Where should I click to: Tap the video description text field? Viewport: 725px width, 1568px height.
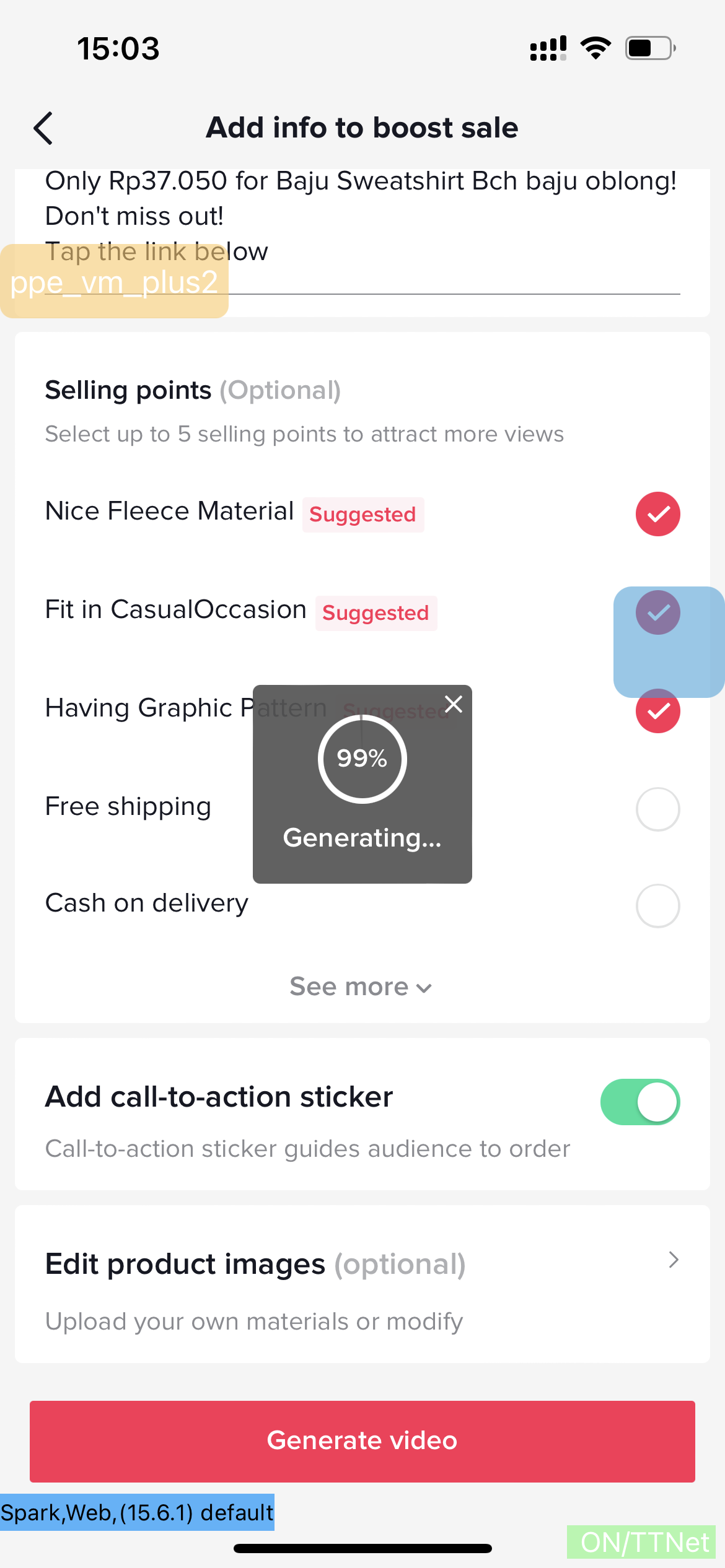click(x=362, y=217)
